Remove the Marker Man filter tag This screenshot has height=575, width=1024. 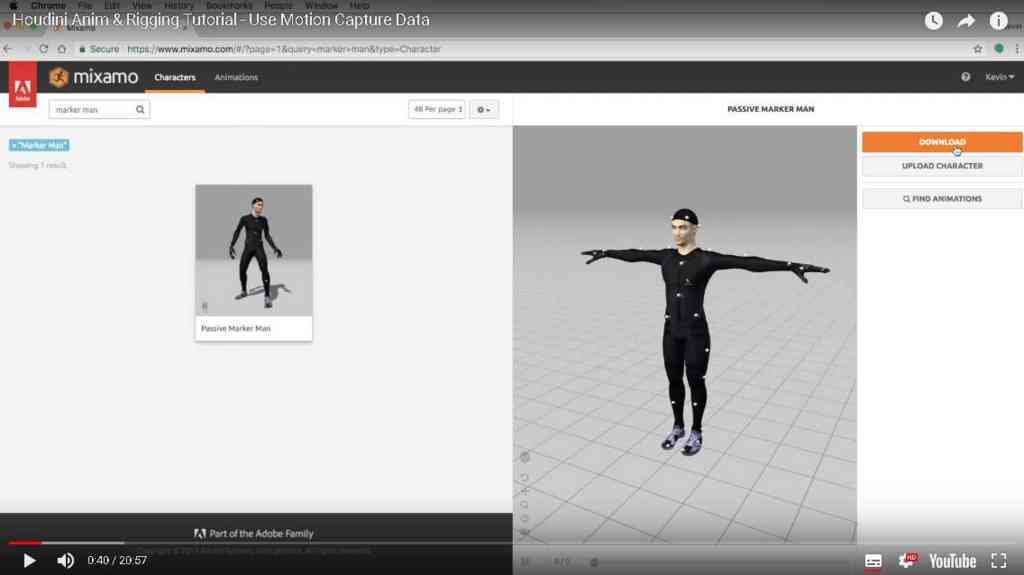pyautogui.click(x=39, y=145)
